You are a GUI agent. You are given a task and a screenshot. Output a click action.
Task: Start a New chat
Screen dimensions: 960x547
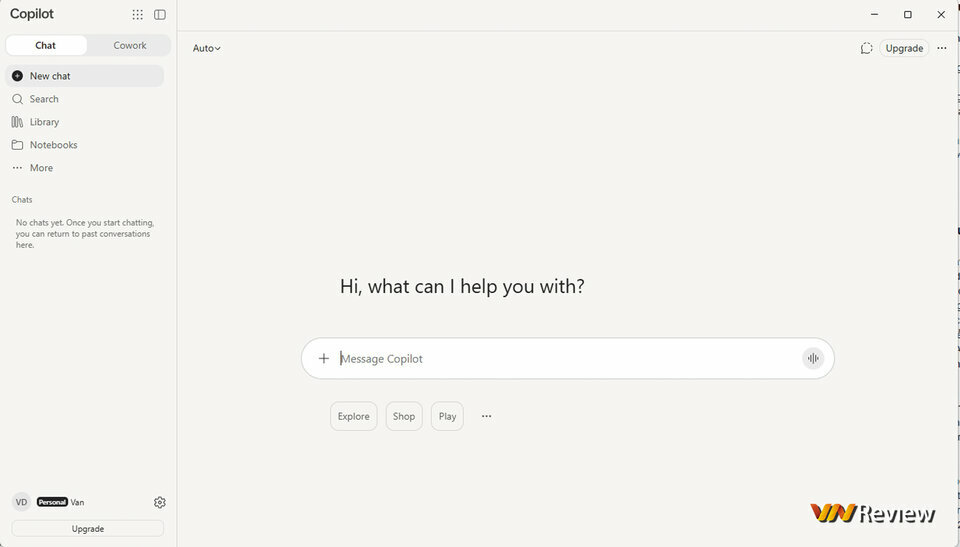85,76
